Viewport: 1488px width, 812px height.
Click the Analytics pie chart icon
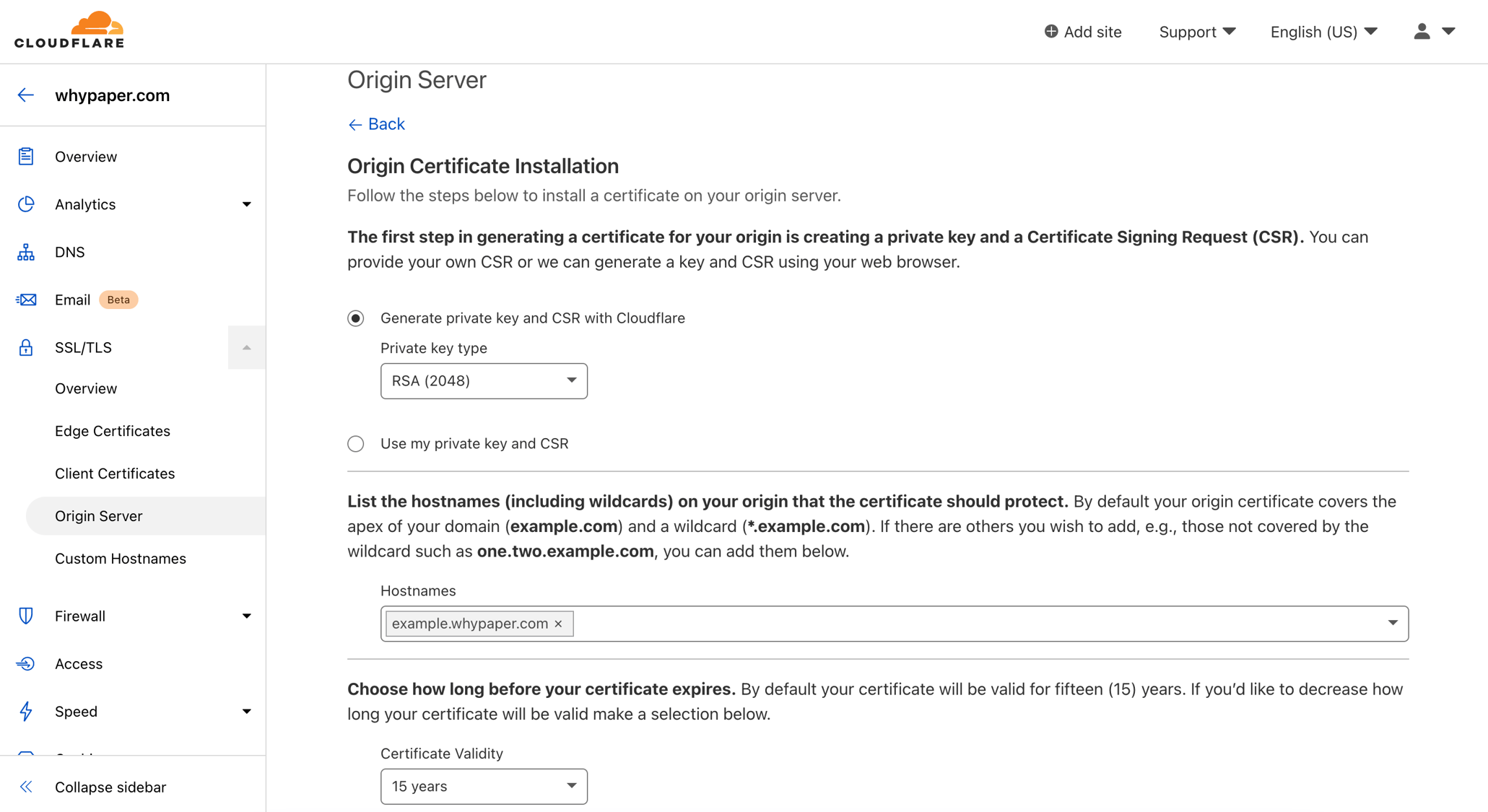26,204
